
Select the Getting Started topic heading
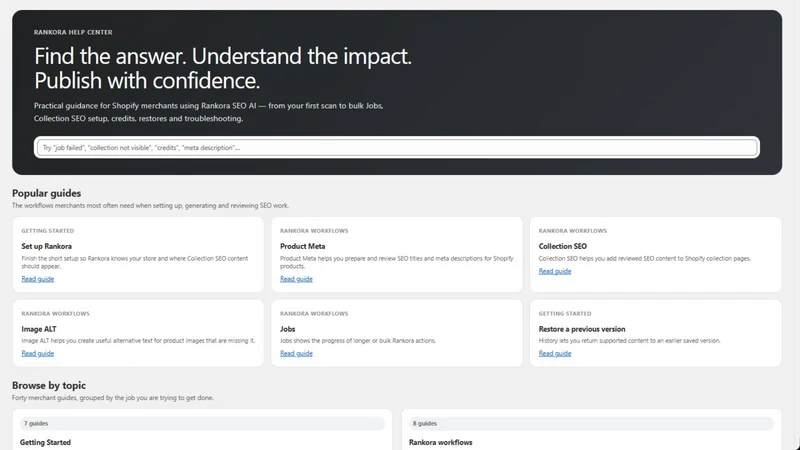[x=45, y=442]
